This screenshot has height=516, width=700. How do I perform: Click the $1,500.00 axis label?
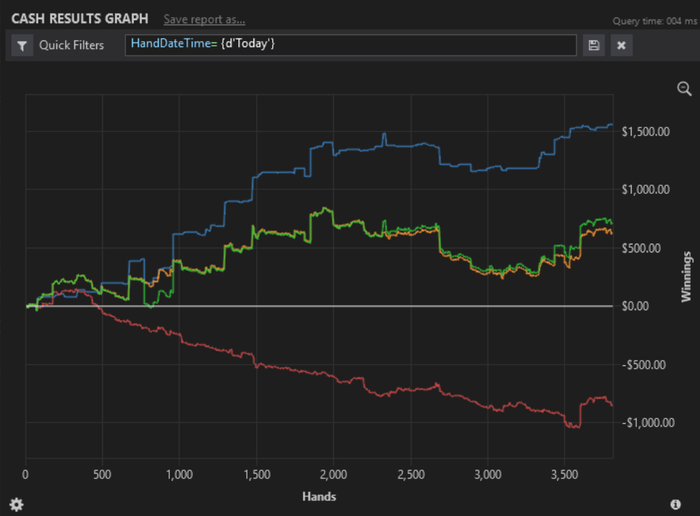coord(646,132)
